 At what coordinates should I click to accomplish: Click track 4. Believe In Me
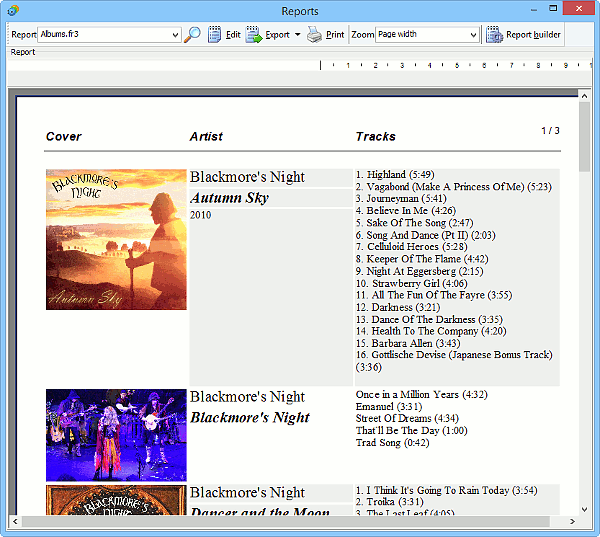[406, 211]
